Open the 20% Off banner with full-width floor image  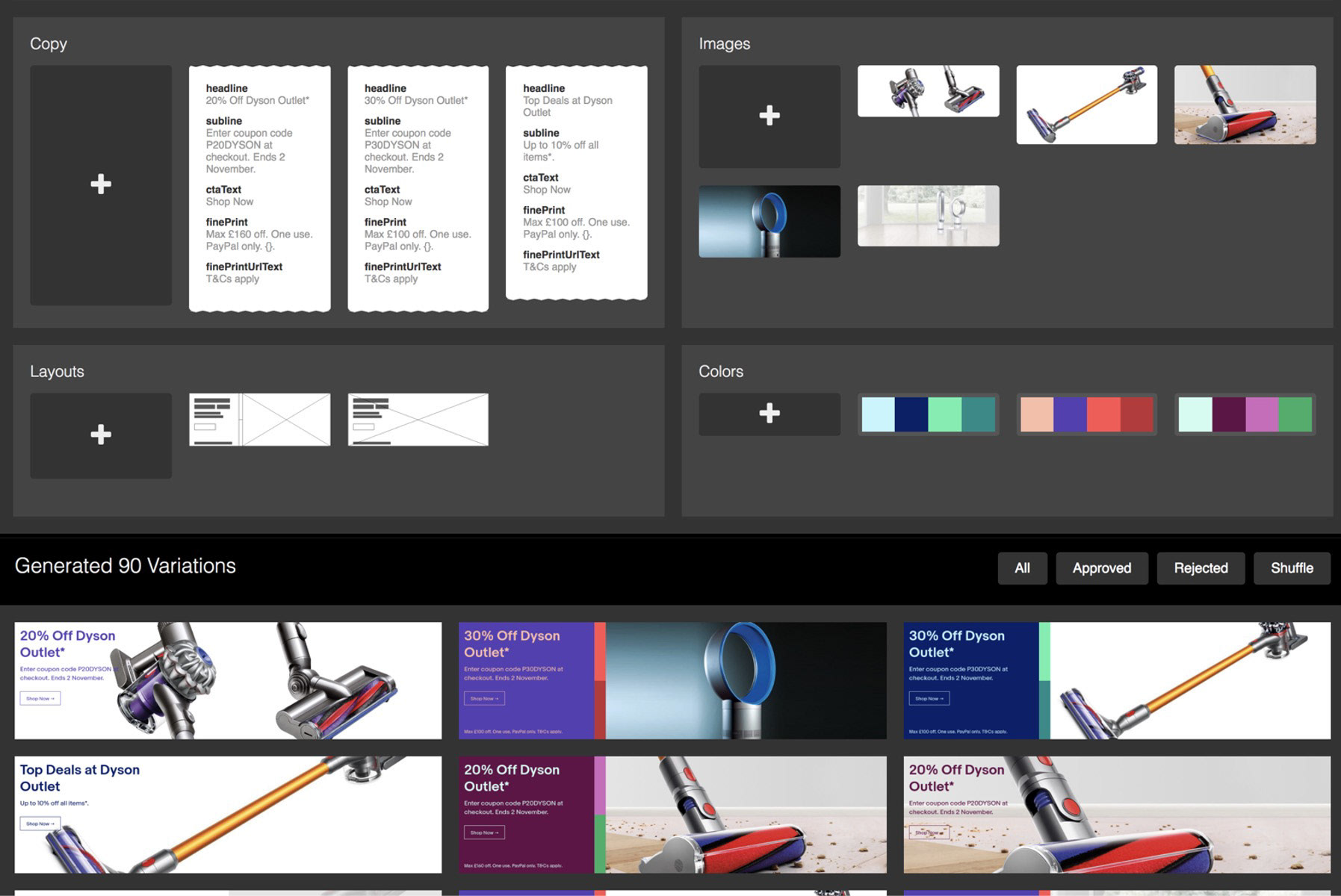click(1117, 815)
